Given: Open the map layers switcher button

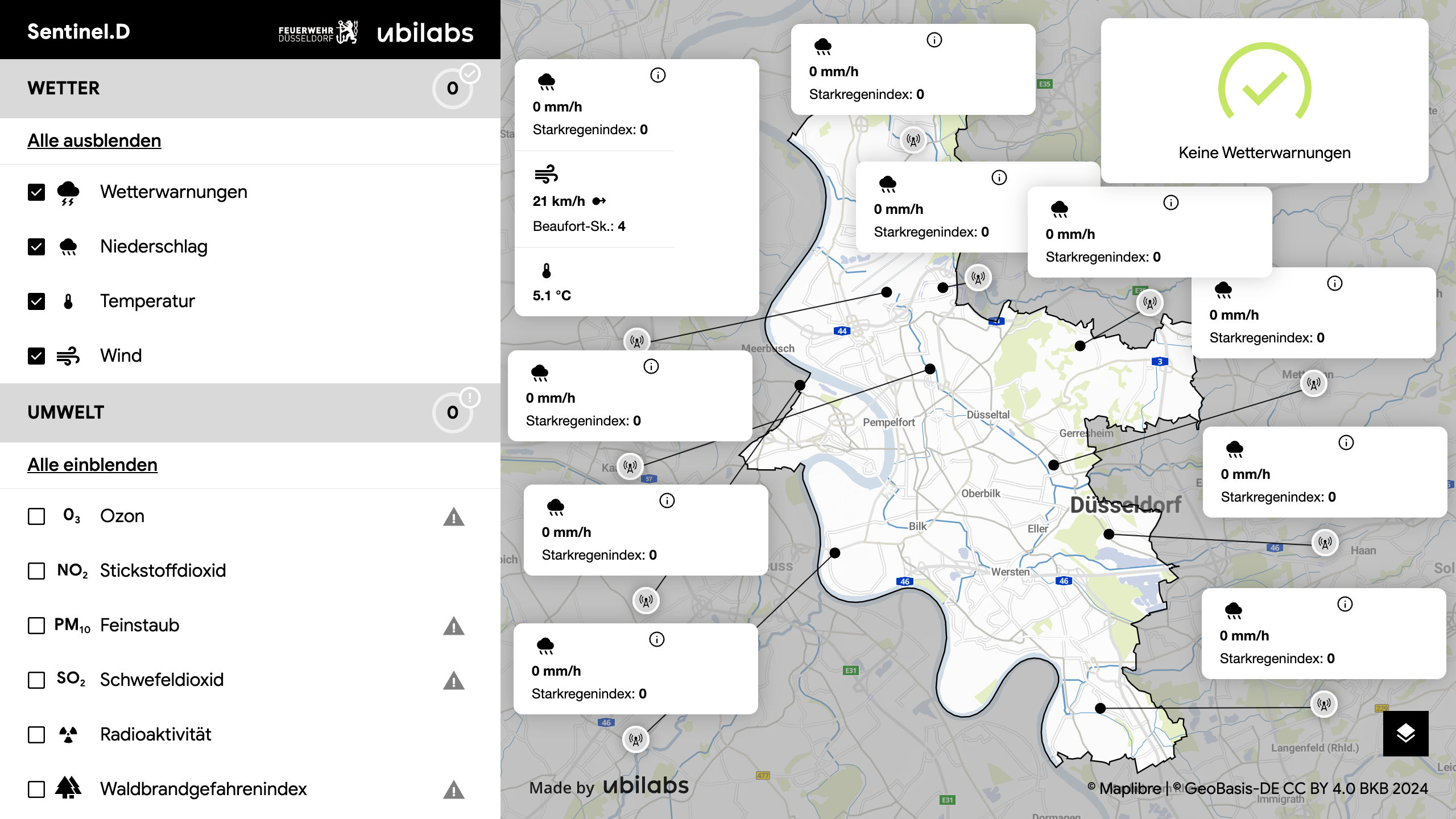Looking at the screenshot, I should click(1405, 733).
